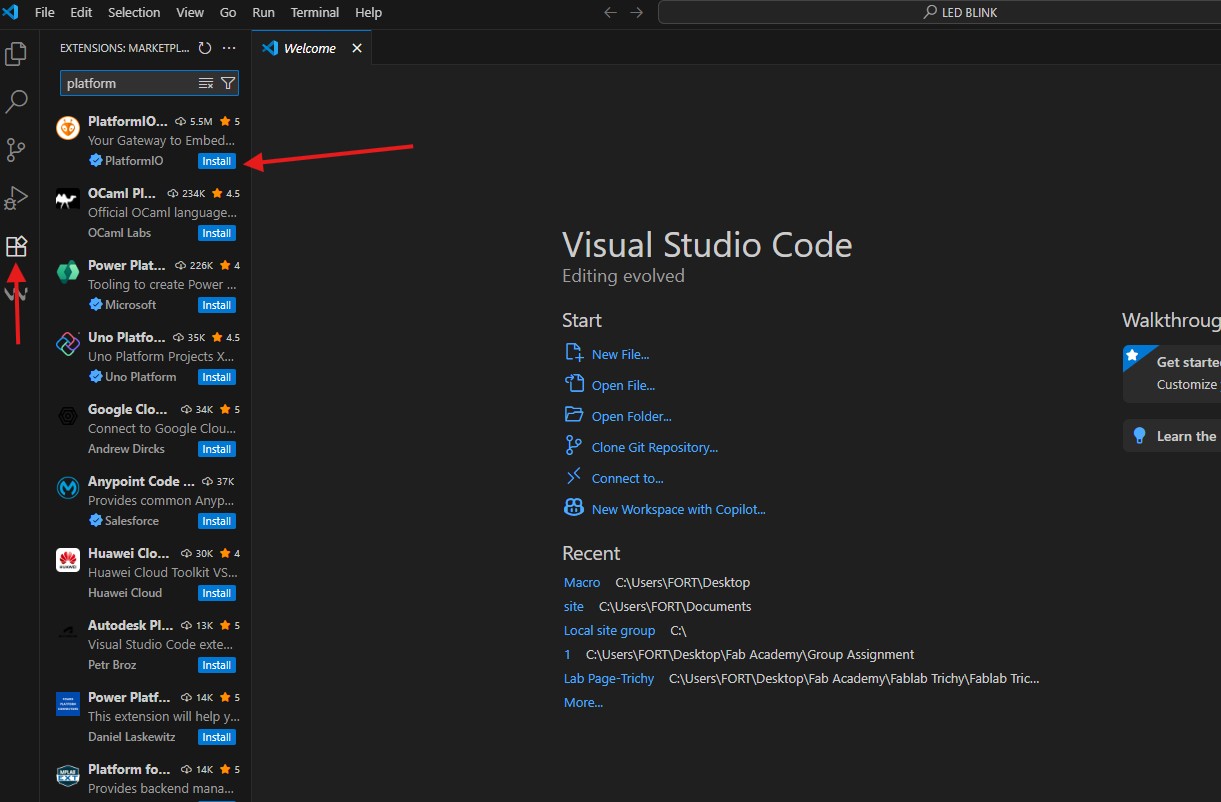
Task: Refresh the Extensions Marketplace list
Action: (x=205, y=48)
